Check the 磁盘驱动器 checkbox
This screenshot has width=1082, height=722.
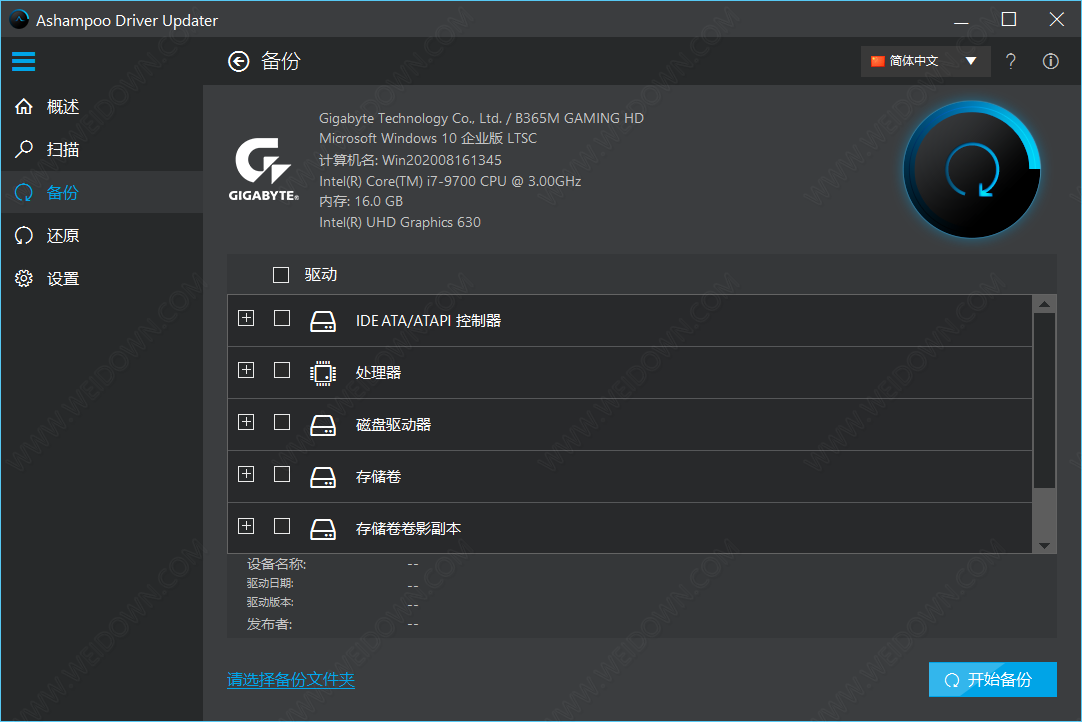pyautogui.click(x=282, y=422)
